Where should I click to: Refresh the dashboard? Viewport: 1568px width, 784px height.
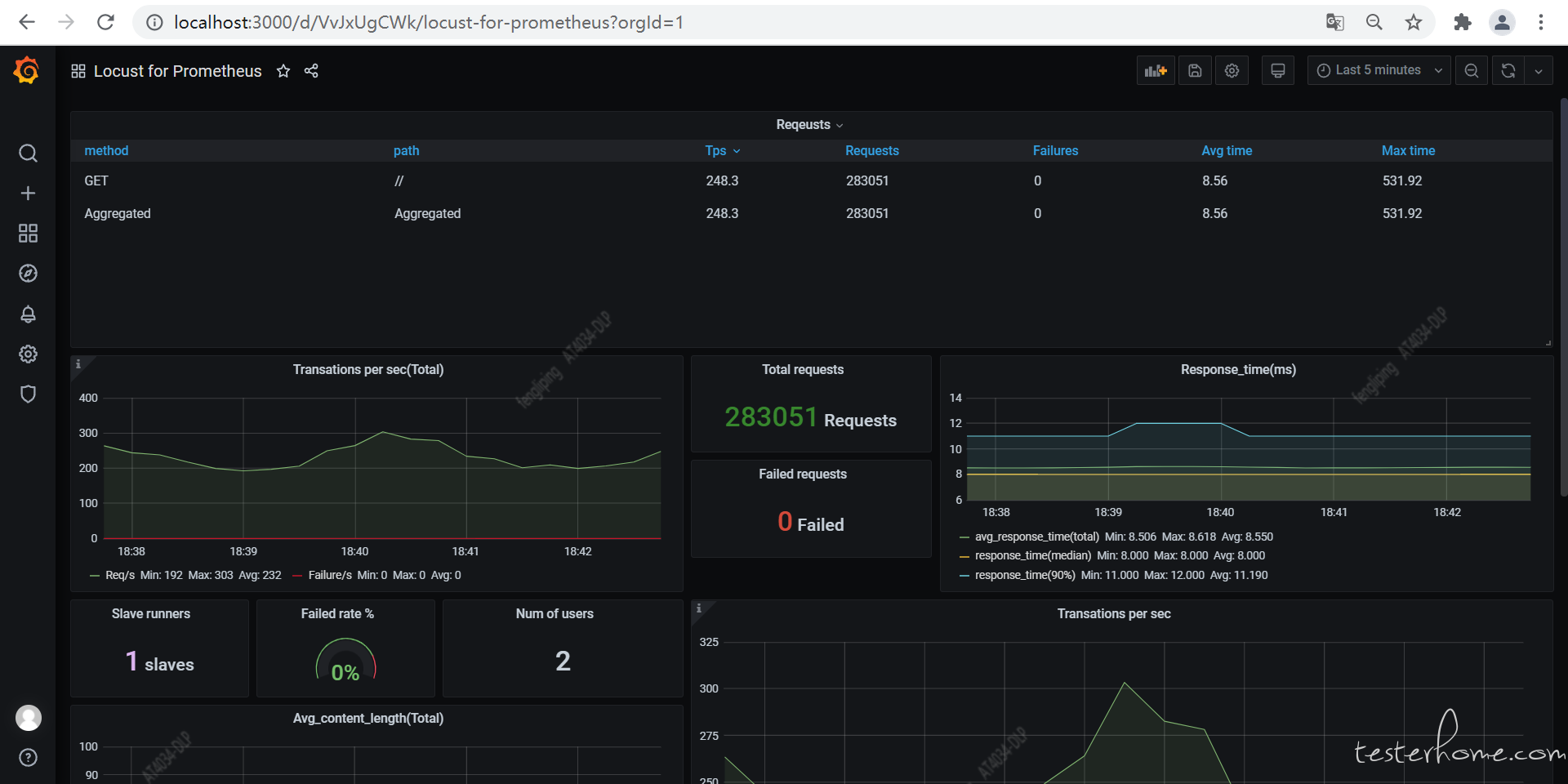click(1508, 70)
